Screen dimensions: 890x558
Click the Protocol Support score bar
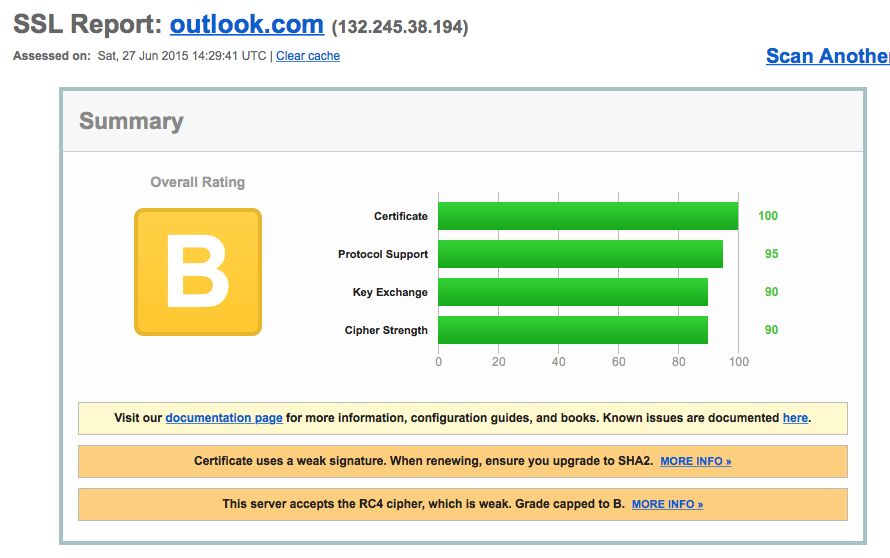[580, 254]
